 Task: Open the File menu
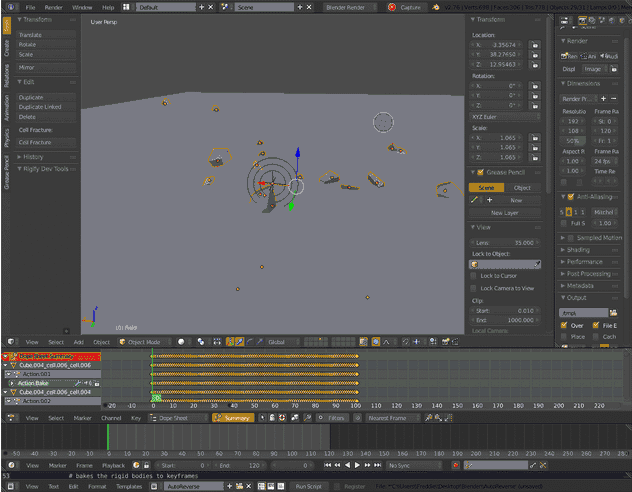(30, 7)
